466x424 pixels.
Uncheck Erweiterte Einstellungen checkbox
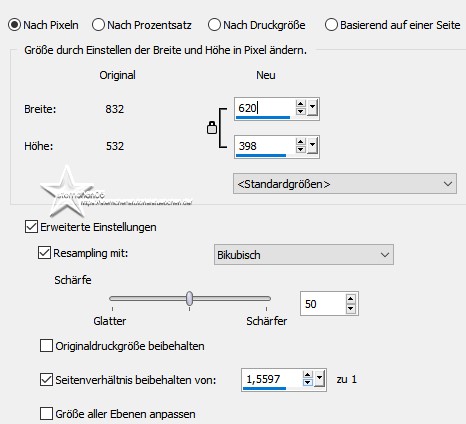click(x=31, y=227)
